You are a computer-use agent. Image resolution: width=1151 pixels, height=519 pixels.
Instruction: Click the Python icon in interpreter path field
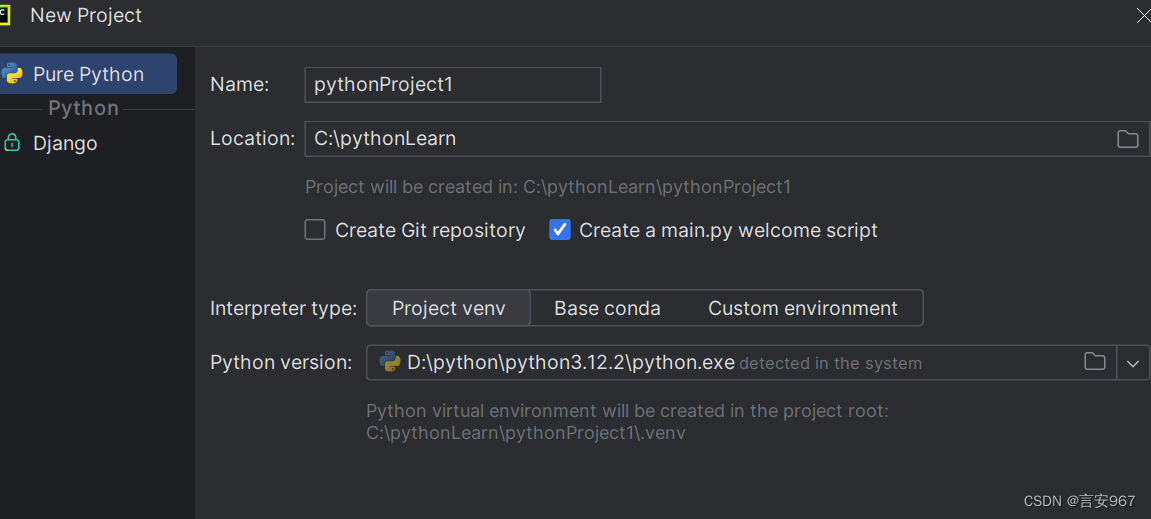click(391, 362)
